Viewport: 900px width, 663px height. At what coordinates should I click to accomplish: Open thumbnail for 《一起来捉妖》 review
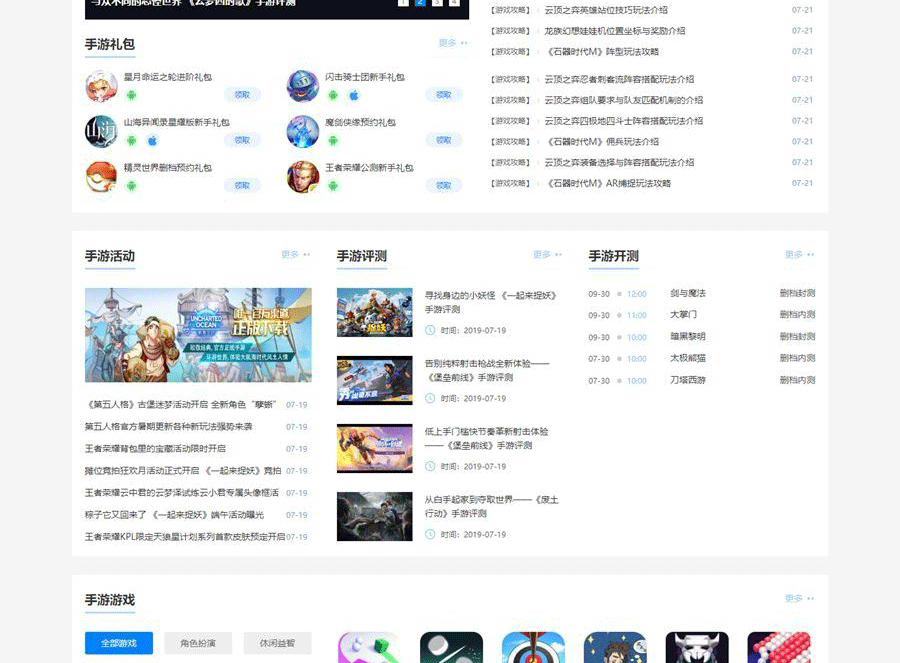coord(374,312)
